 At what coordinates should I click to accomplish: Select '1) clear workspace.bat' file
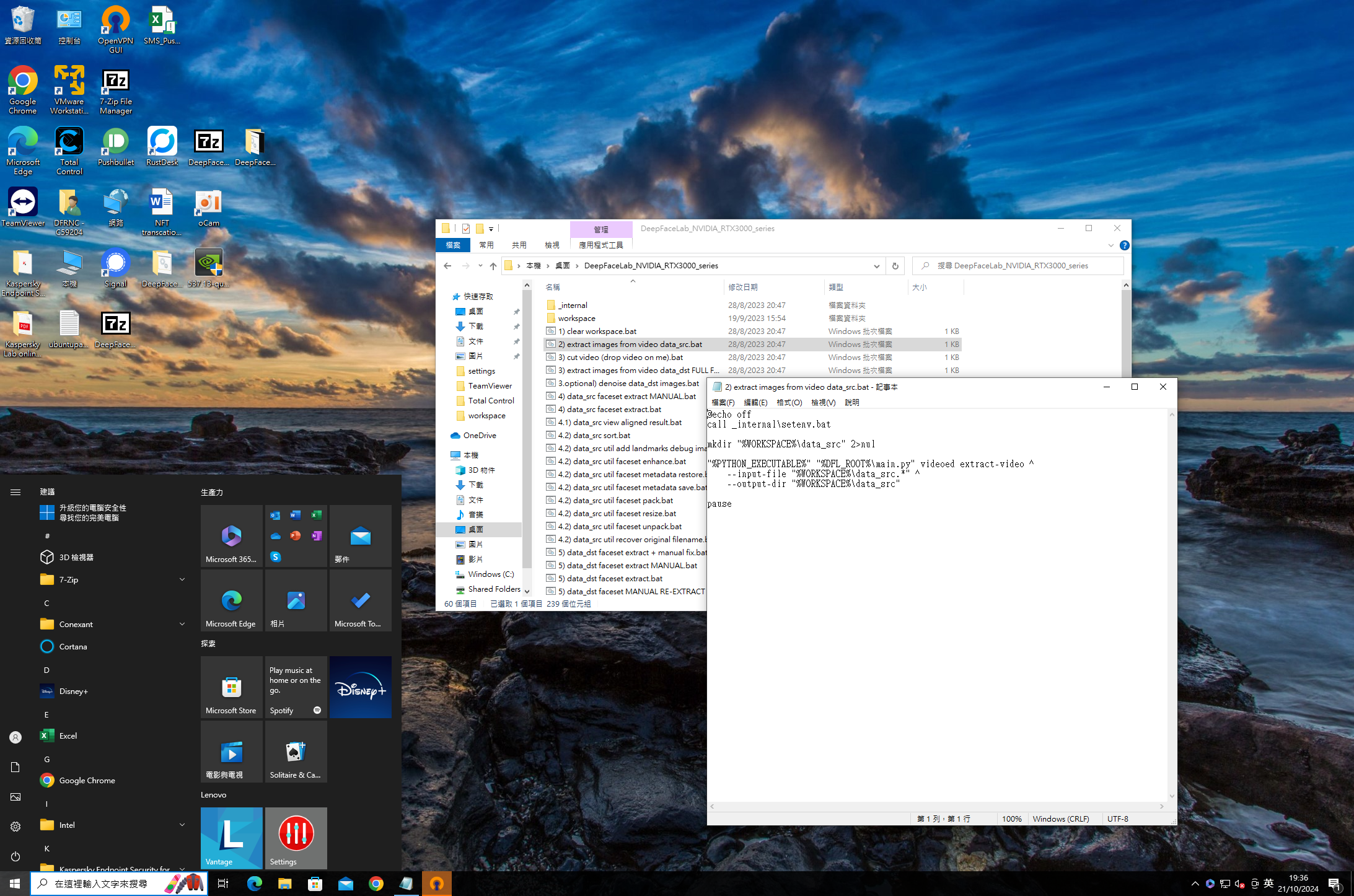752,332
